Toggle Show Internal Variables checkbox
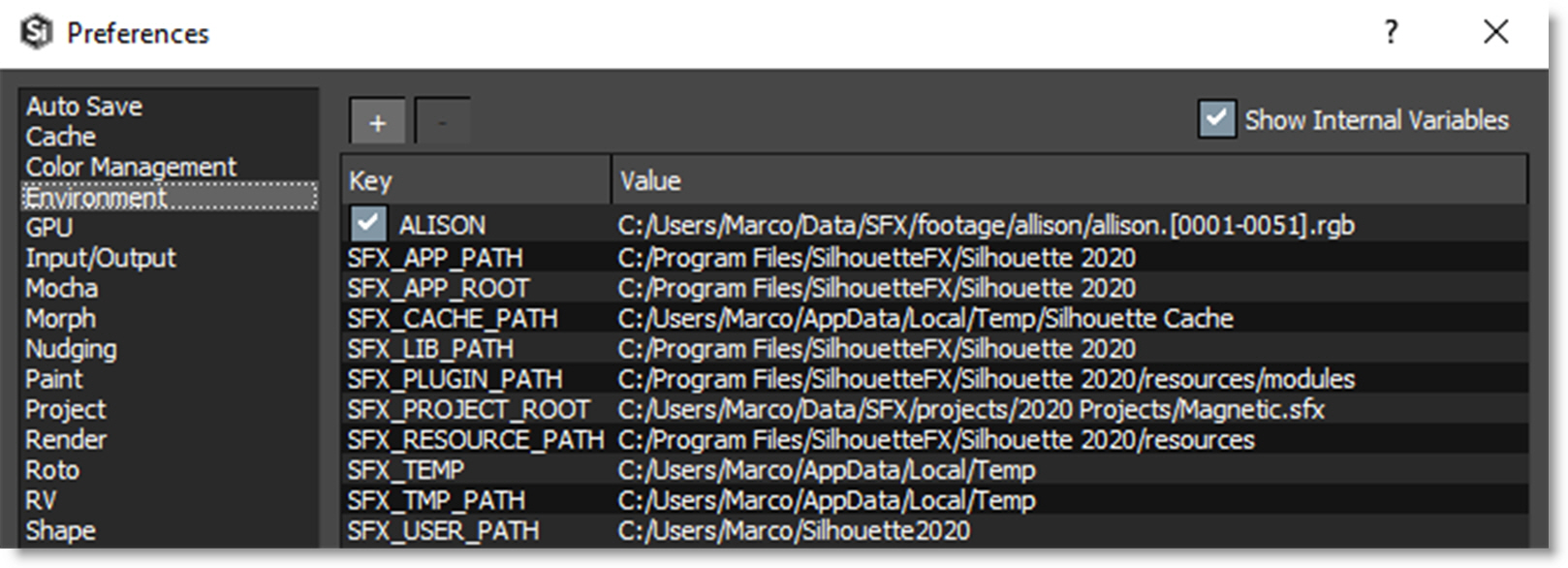The width and height of the screenshot is (1568, 568). pos(1216,119)
